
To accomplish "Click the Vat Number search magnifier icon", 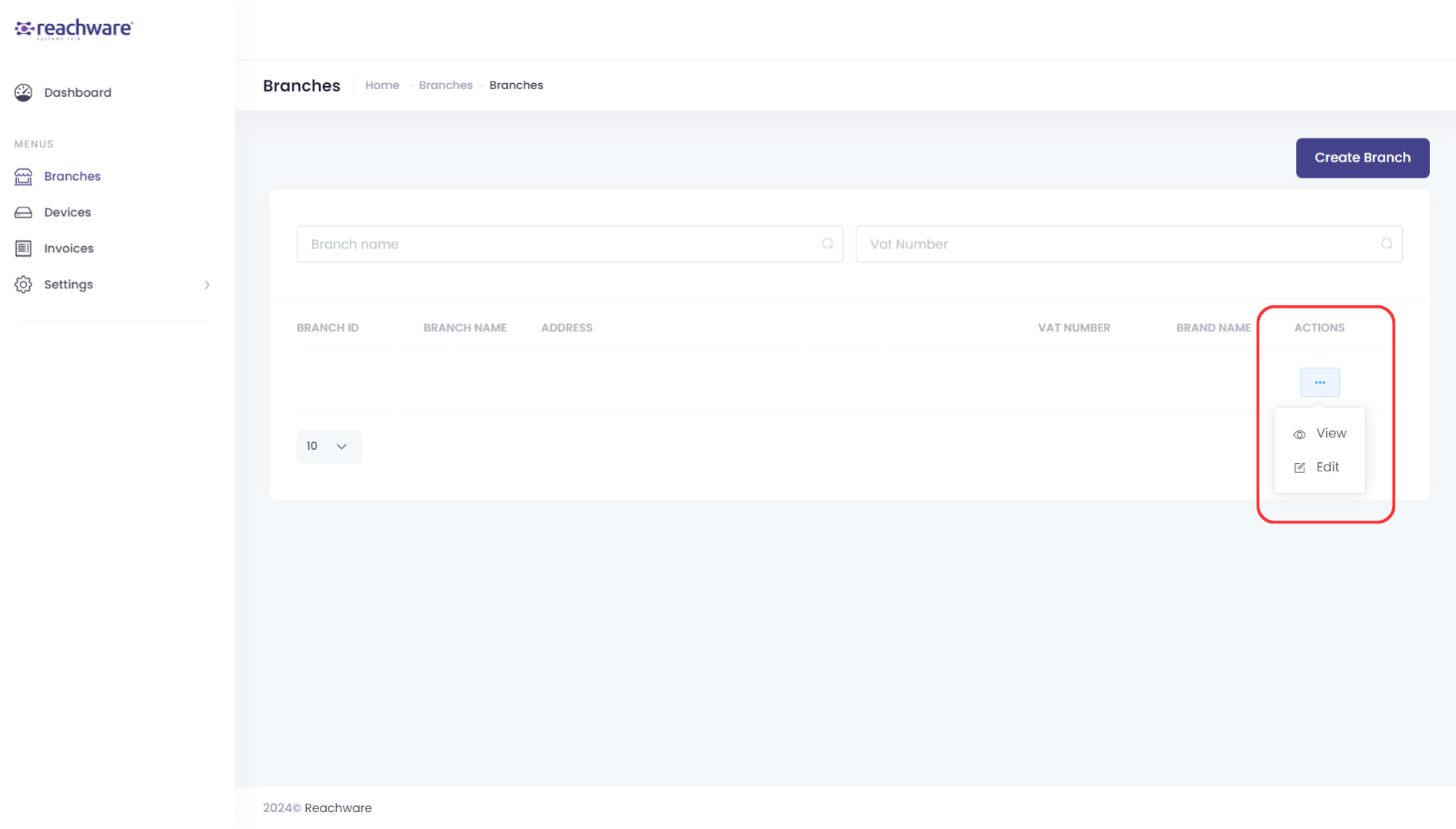I will click(x=1386, y=244).
